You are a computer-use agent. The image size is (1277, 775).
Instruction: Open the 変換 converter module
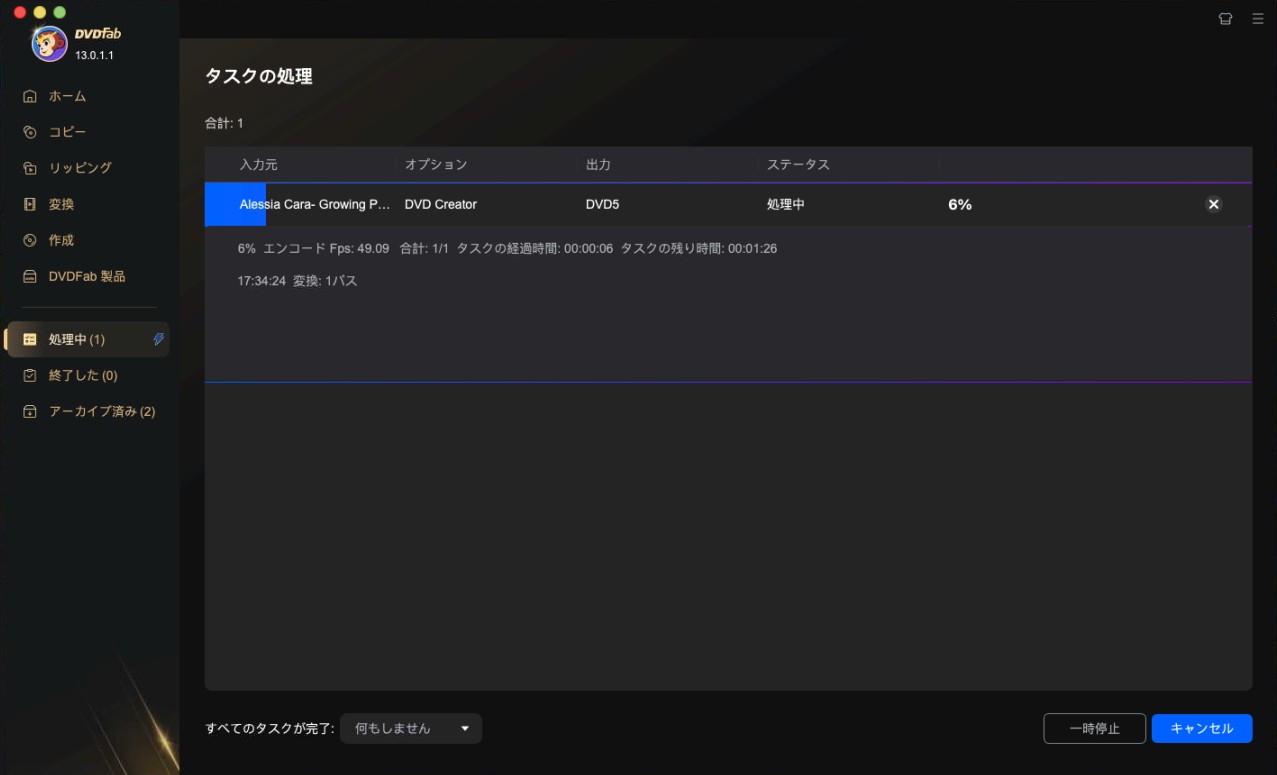(x=61, y=204)
